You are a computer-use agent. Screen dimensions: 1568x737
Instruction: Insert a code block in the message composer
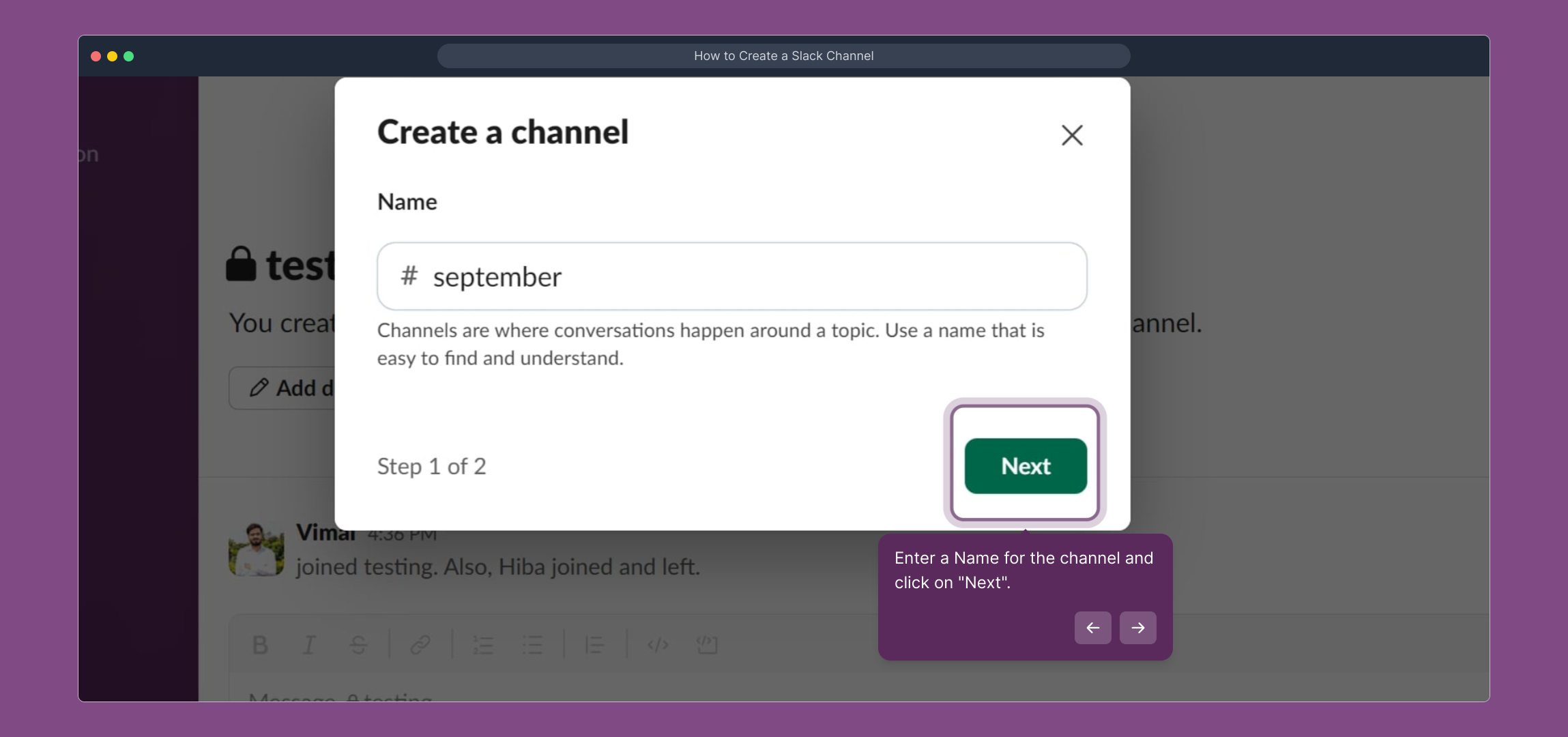click(707, 645)
